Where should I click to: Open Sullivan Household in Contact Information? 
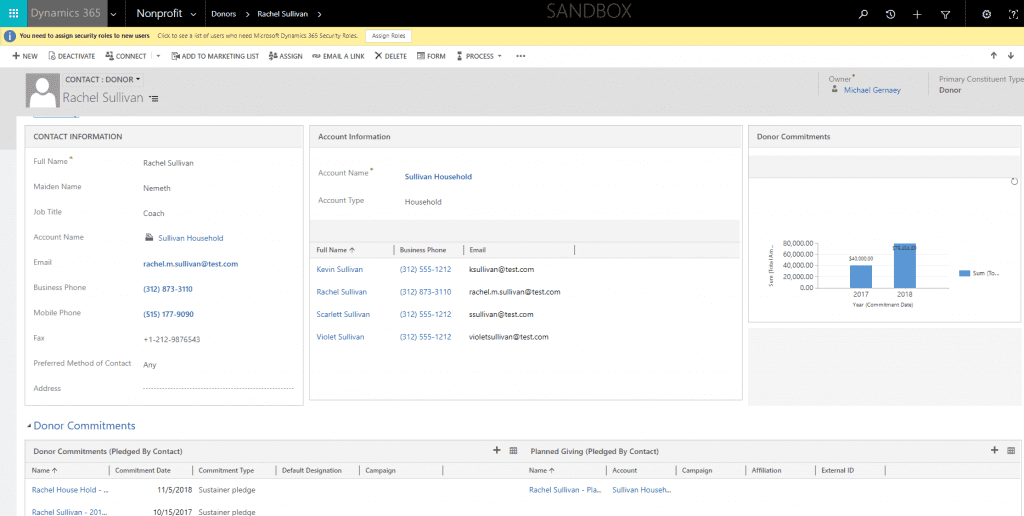191,238
